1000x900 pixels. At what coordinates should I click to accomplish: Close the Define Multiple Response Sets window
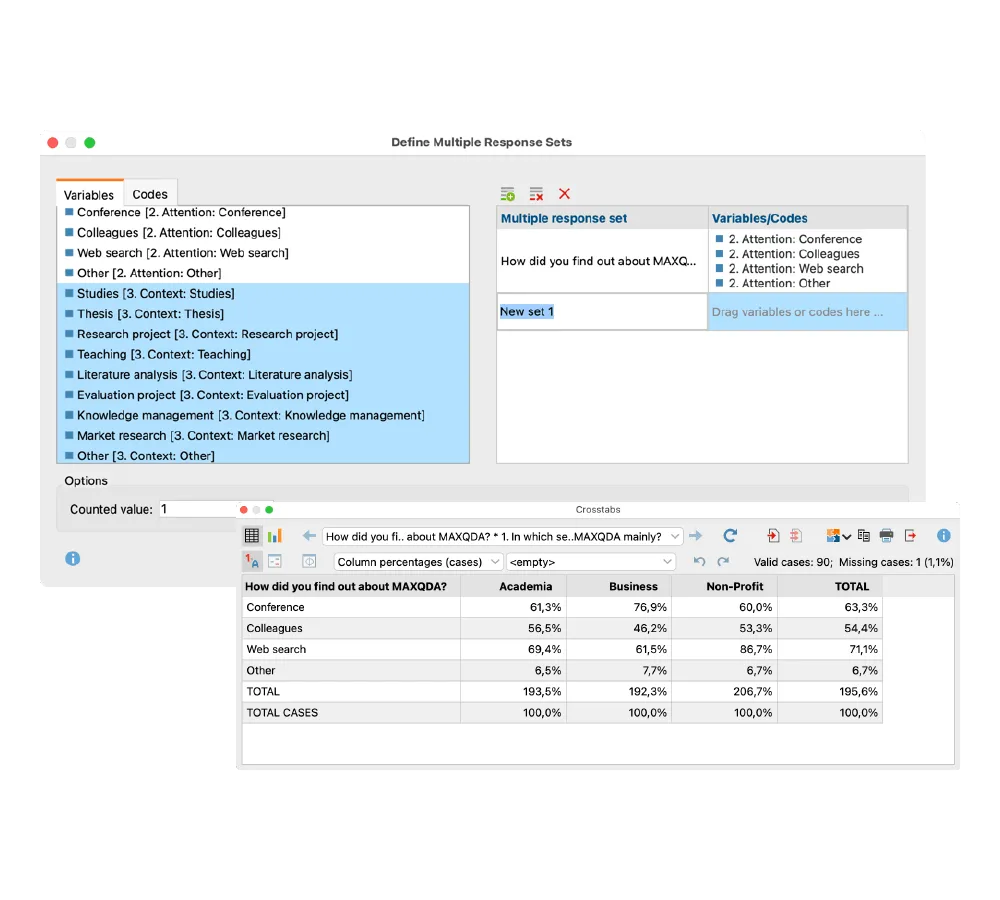tap(53, 142)
